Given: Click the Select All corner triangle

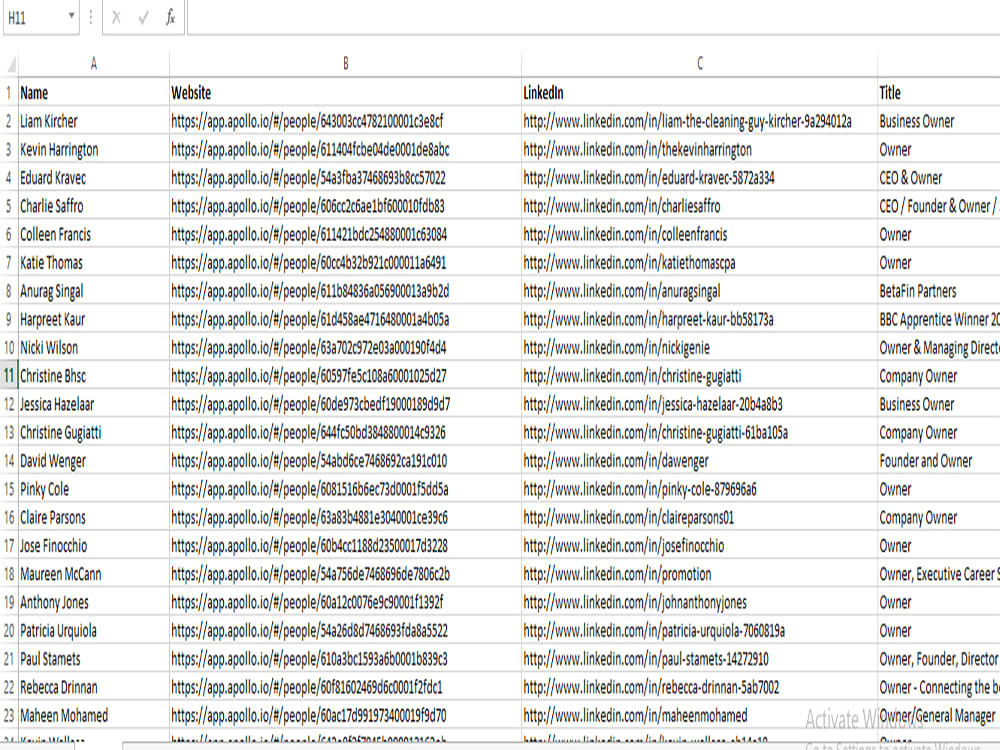Looking at the screenshot, I should pyautogui.click(x=10, y=64).
